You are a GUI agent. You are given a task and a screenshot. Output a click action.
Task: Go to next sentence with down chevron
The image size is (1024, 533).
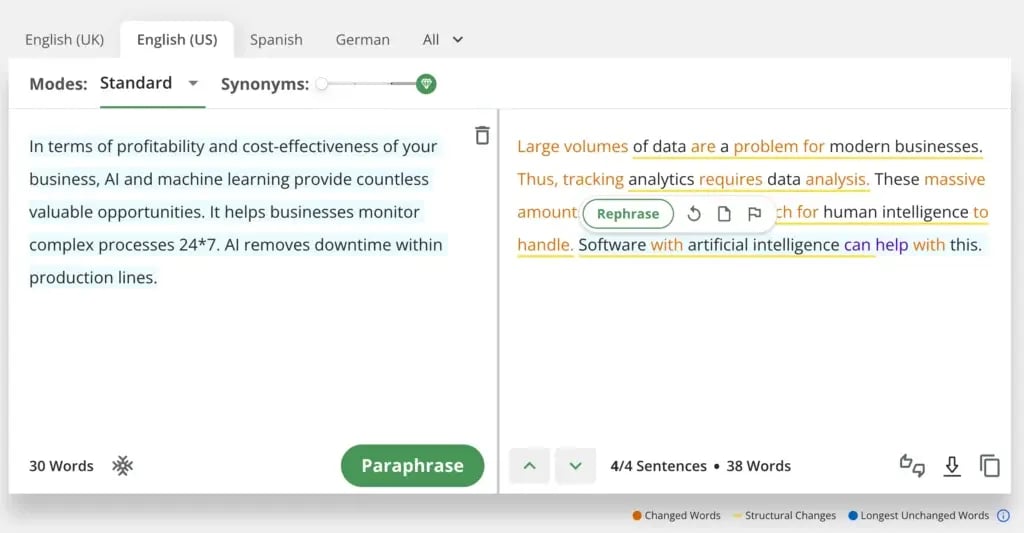(575, 466)
